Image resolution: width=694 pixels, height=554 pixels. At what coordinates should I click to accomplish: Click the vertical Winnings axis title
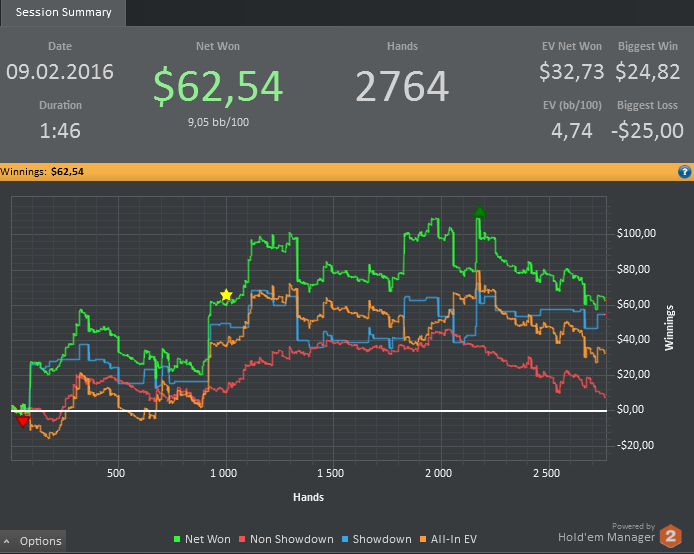(x=669, y=328)
